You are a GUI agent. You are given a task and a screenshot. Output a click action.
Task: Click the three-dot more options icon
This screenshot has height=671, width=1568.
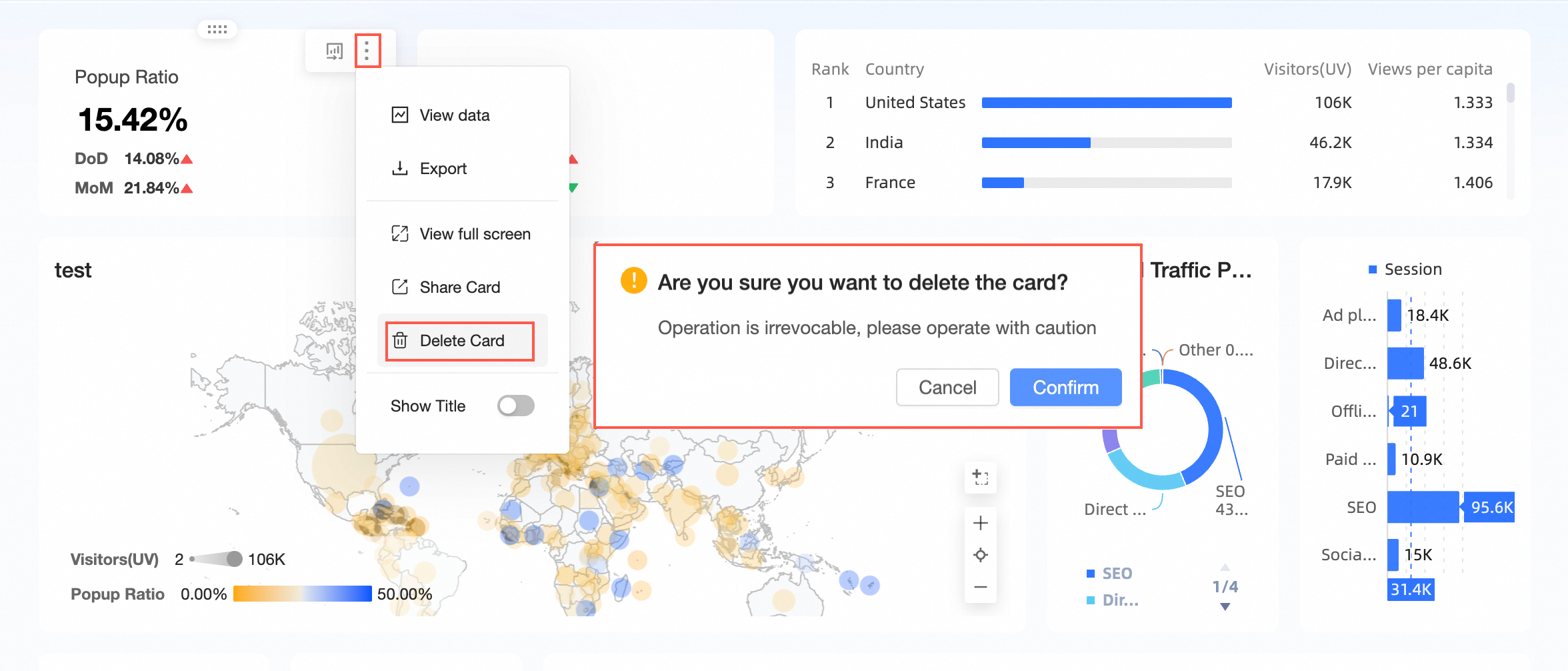tap(367, 50)
